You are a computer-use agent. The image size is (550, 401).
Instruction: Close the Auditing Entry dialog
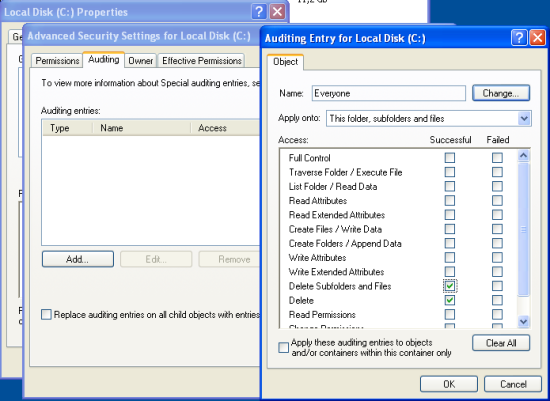pyautogui.click(x=537, y=37)
